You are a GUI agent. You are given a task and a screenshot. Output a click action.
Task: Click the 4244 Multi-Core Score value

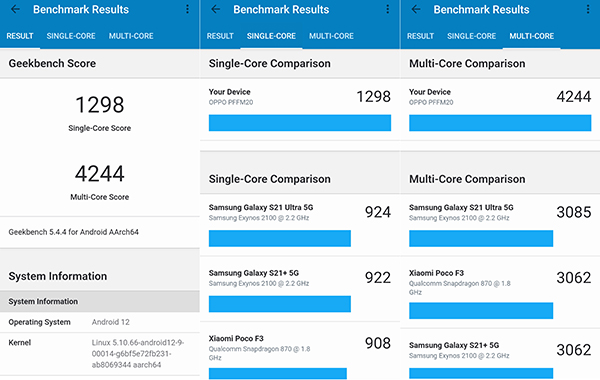coord(99,174)
